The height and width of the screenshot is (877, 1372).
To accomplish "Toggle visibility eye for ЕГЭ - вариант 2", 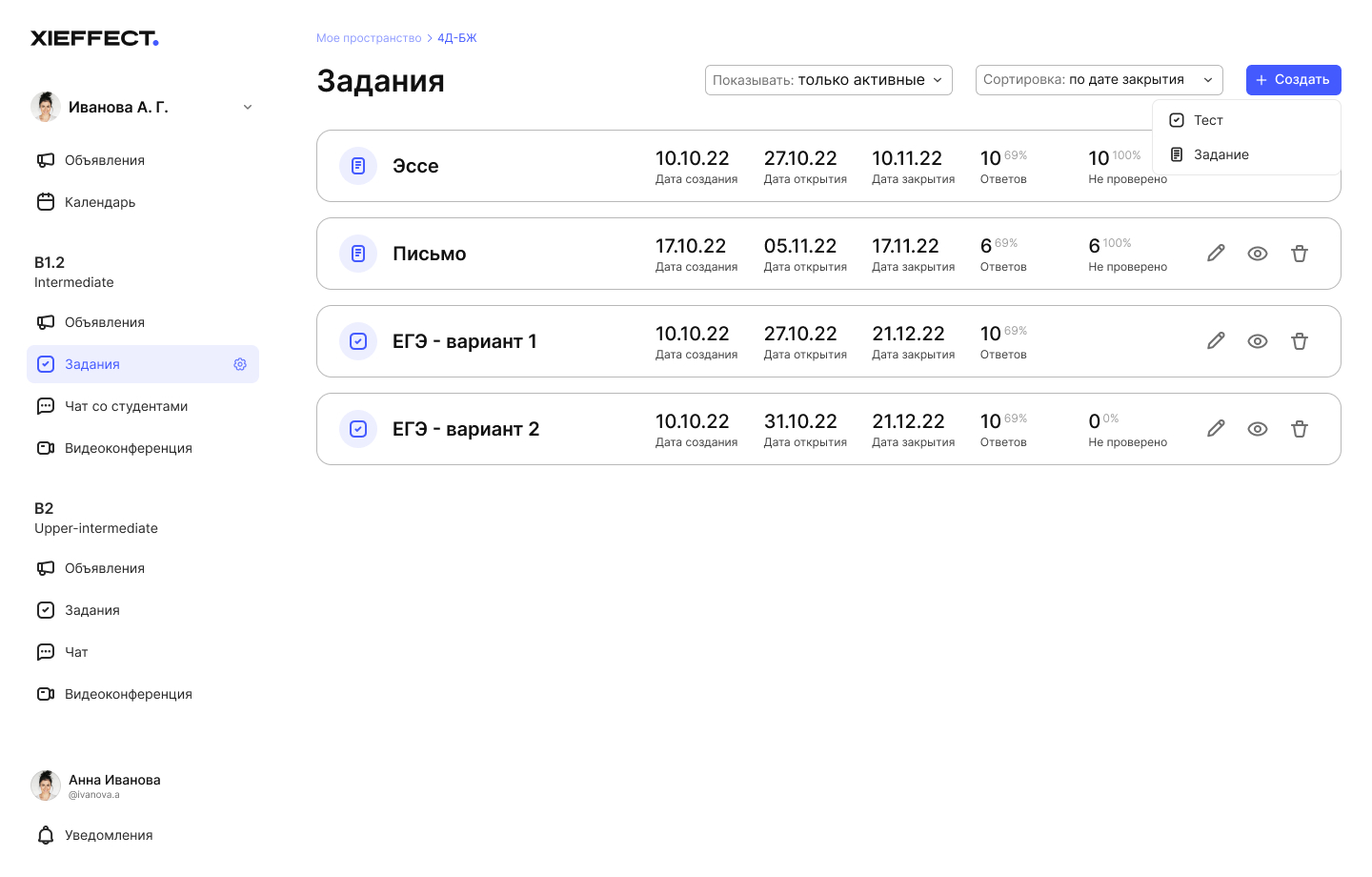I will point(1258,429).
